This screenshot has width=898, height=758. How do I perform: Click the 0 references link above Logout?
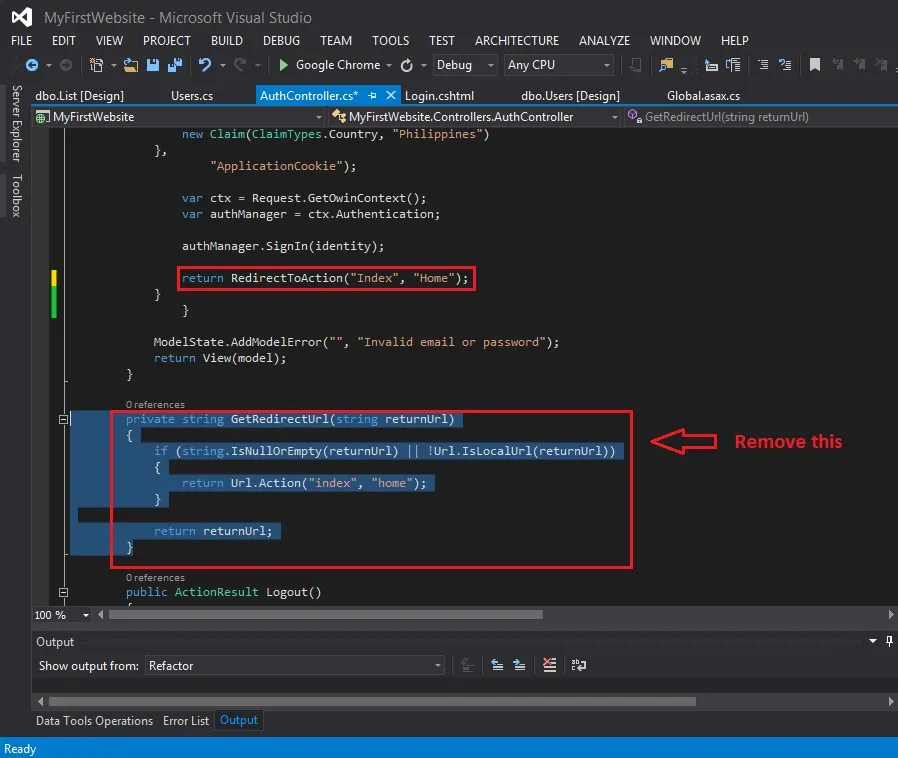(155, 578)
